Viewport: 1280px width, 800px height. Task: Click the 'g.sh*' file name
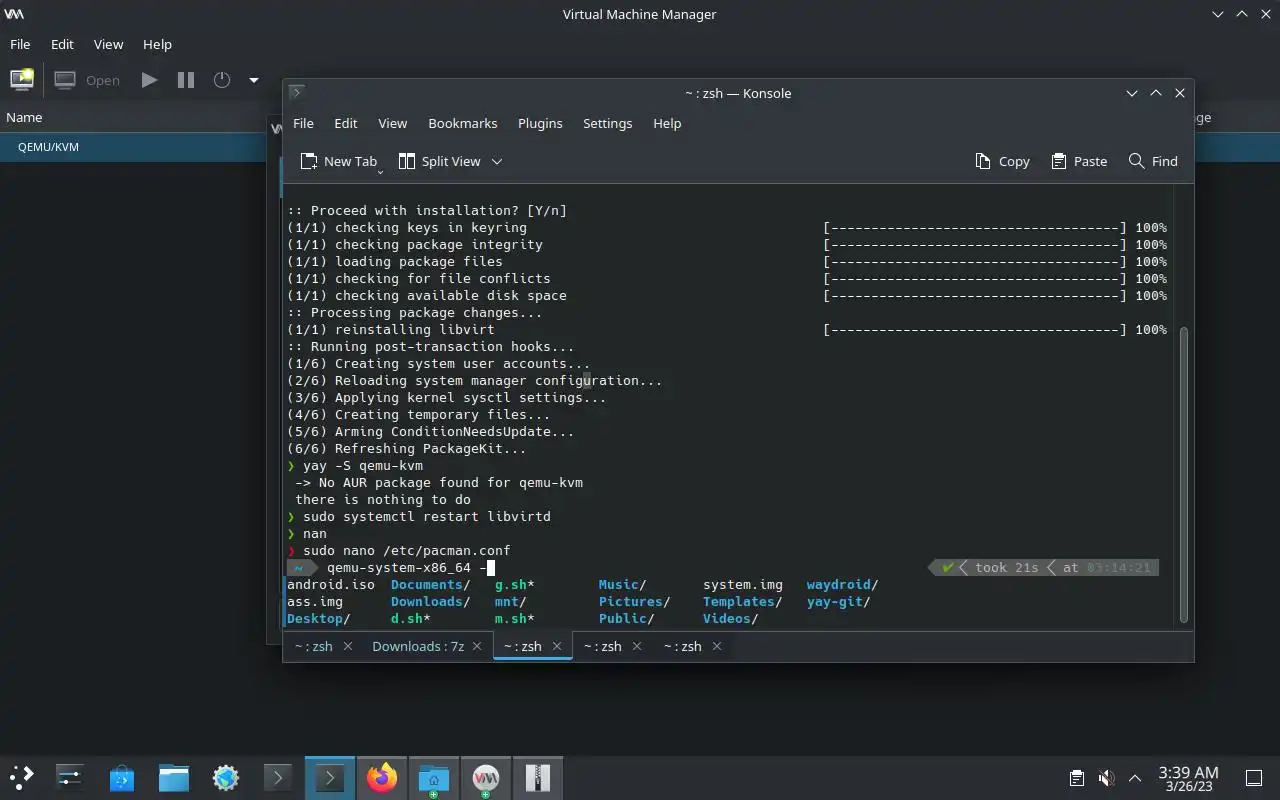pos(515,584)
